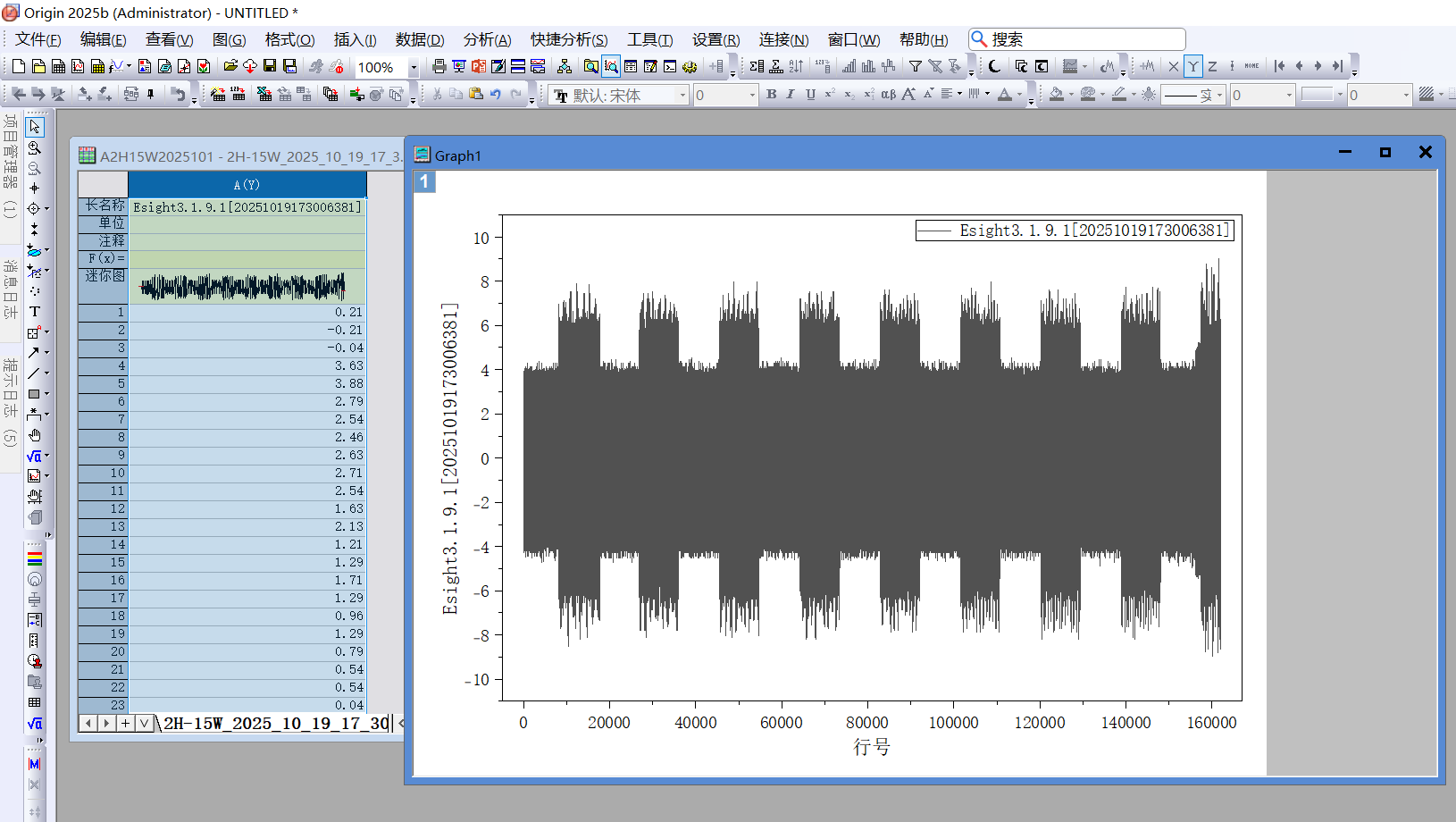Click the Add Filter funnel icon
This screenshot has width=1456, height=822.
[915, 67]
